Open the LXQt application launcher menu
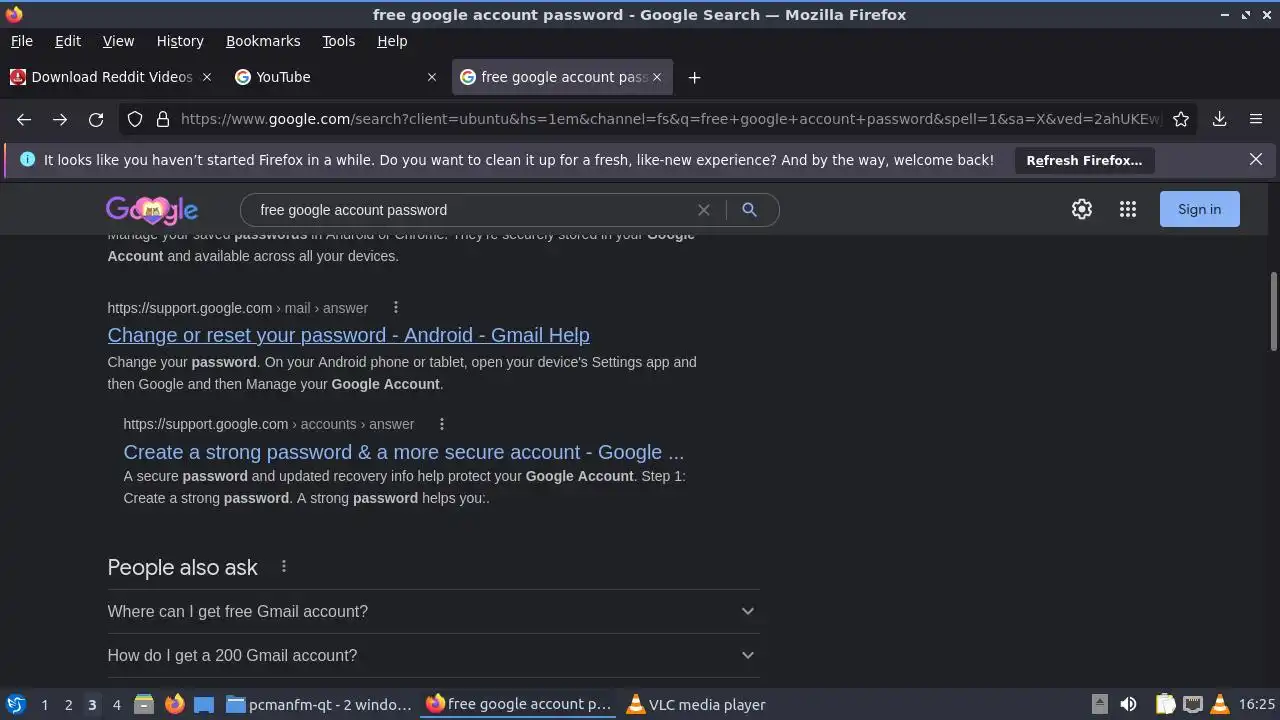Image resolution: width=1280 pixels, height=720 pixels. pos(16,704)
